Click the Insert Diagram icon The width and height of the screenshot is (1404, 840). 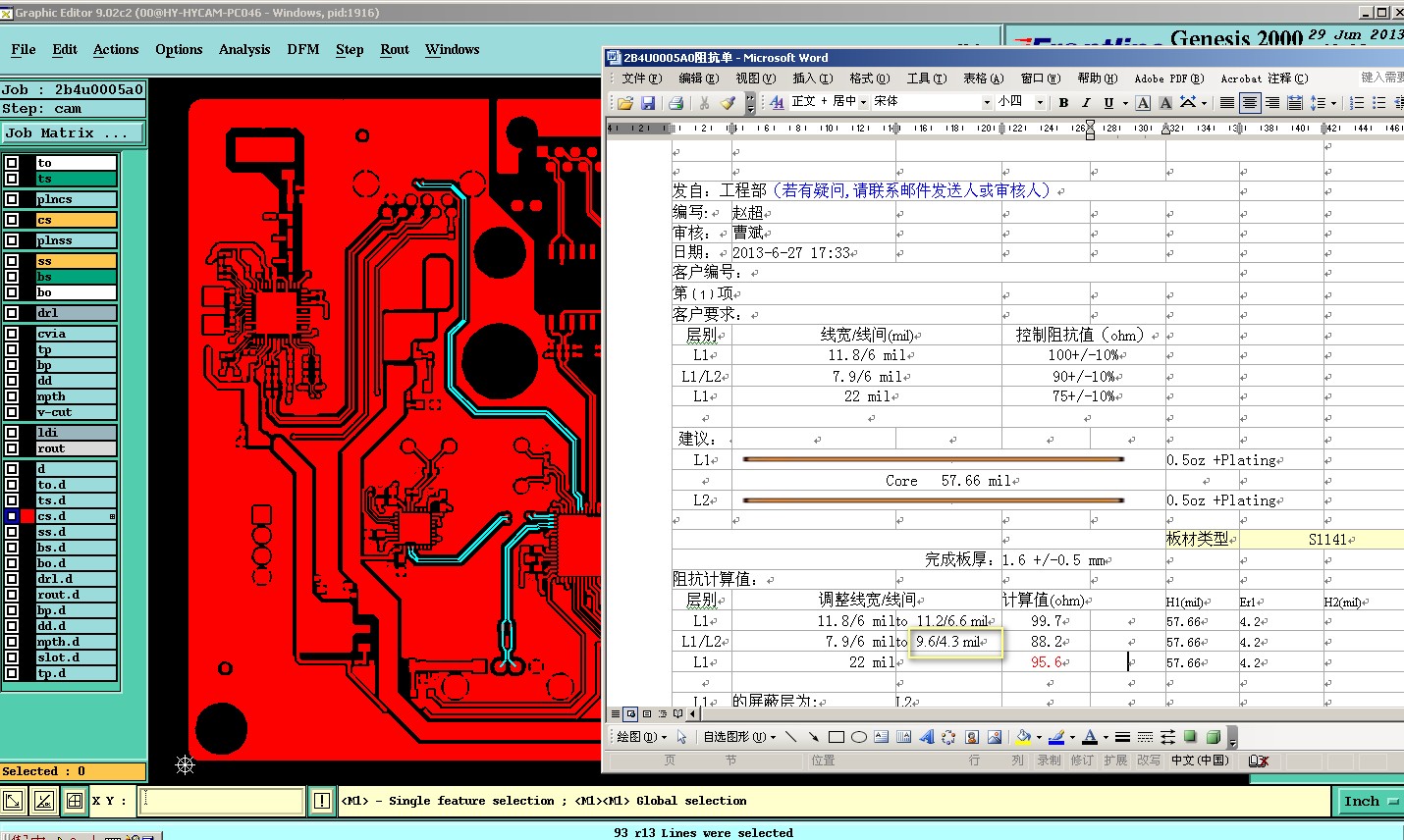(948, 737)
